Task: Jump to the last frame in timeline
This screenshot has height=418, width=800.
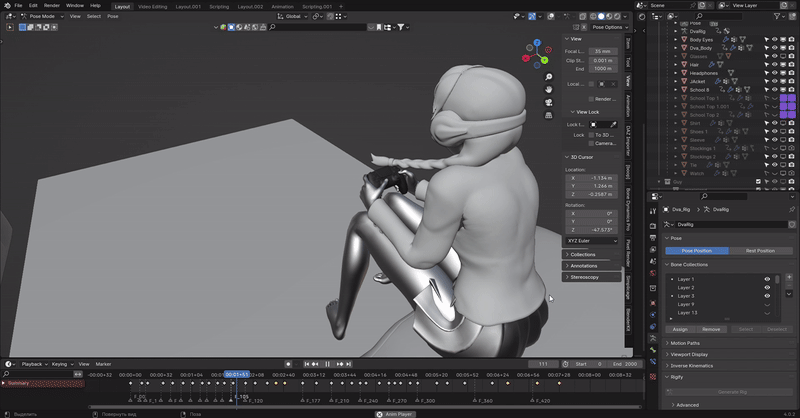Action: tap(348, 364)
